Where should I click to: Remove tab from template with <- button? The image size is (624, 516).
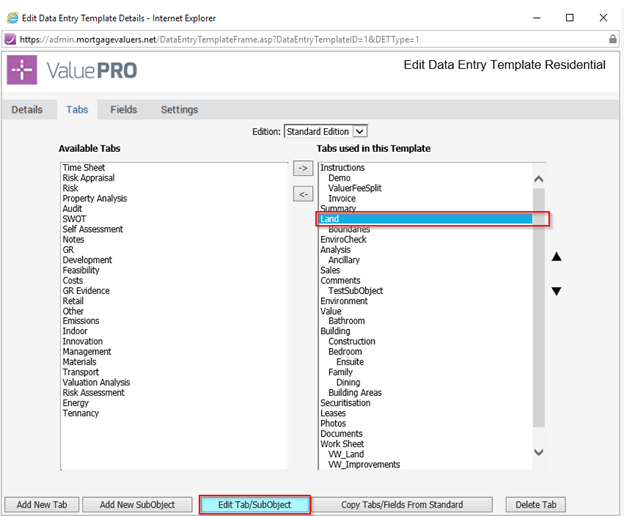coord(303,194)
